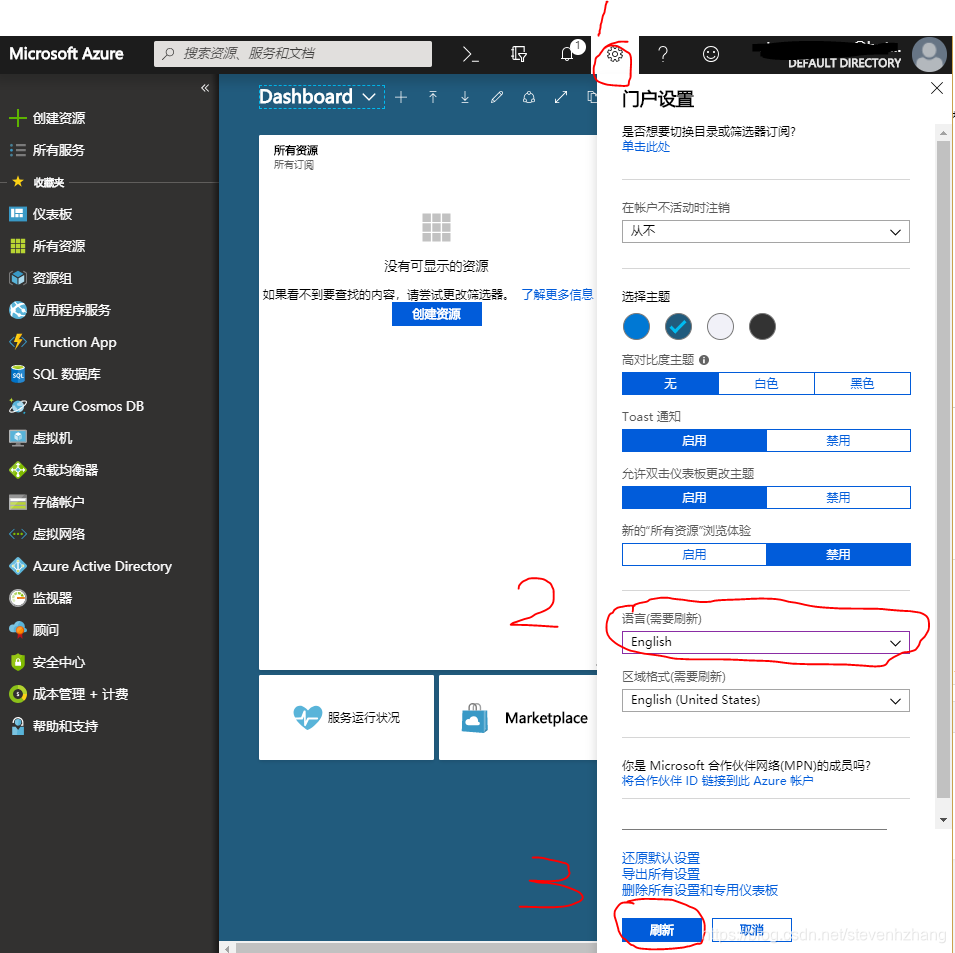Screen dimensions: 955x953
Task: Edit the dashboard with pencil icon
Action: 497,97
